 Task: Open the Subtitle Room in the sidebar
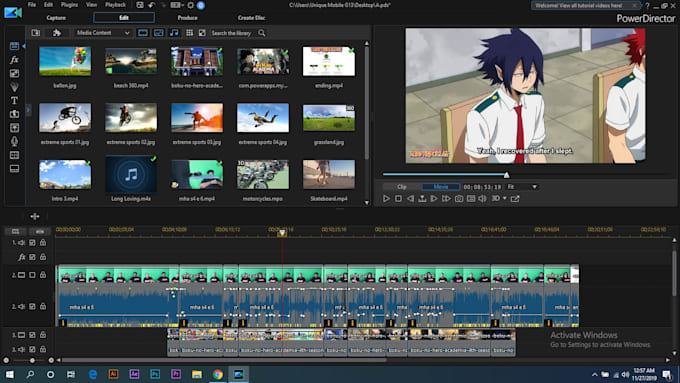pyautogui.click(x=14, y=168)
